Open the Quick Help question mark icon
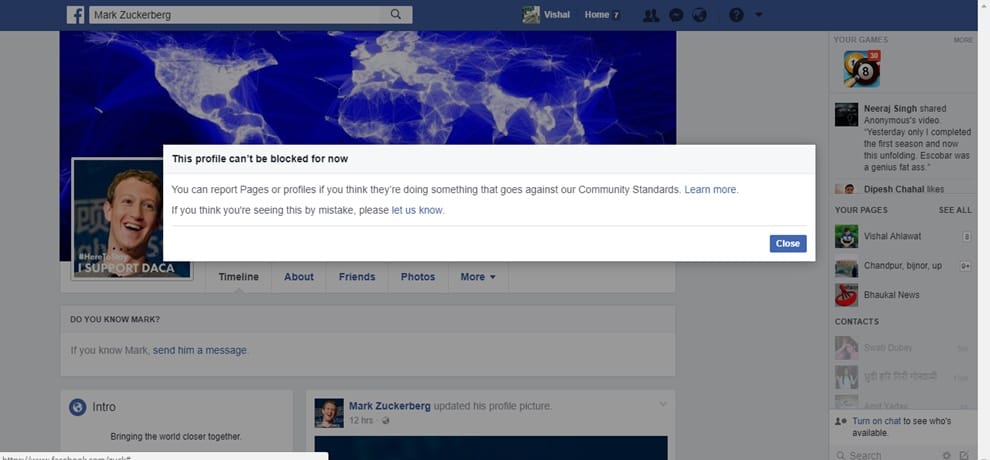Screen dimensions: 990x460 click(x=736, y=15)
